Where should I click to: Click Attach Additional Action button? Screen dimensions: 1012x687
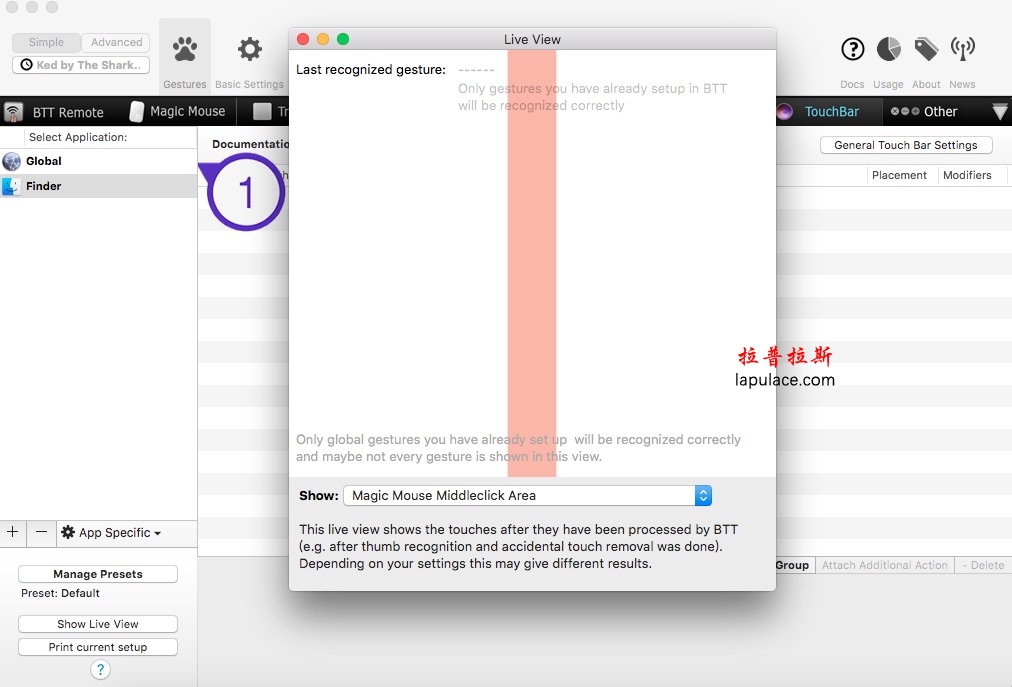(x=884, y=565)
